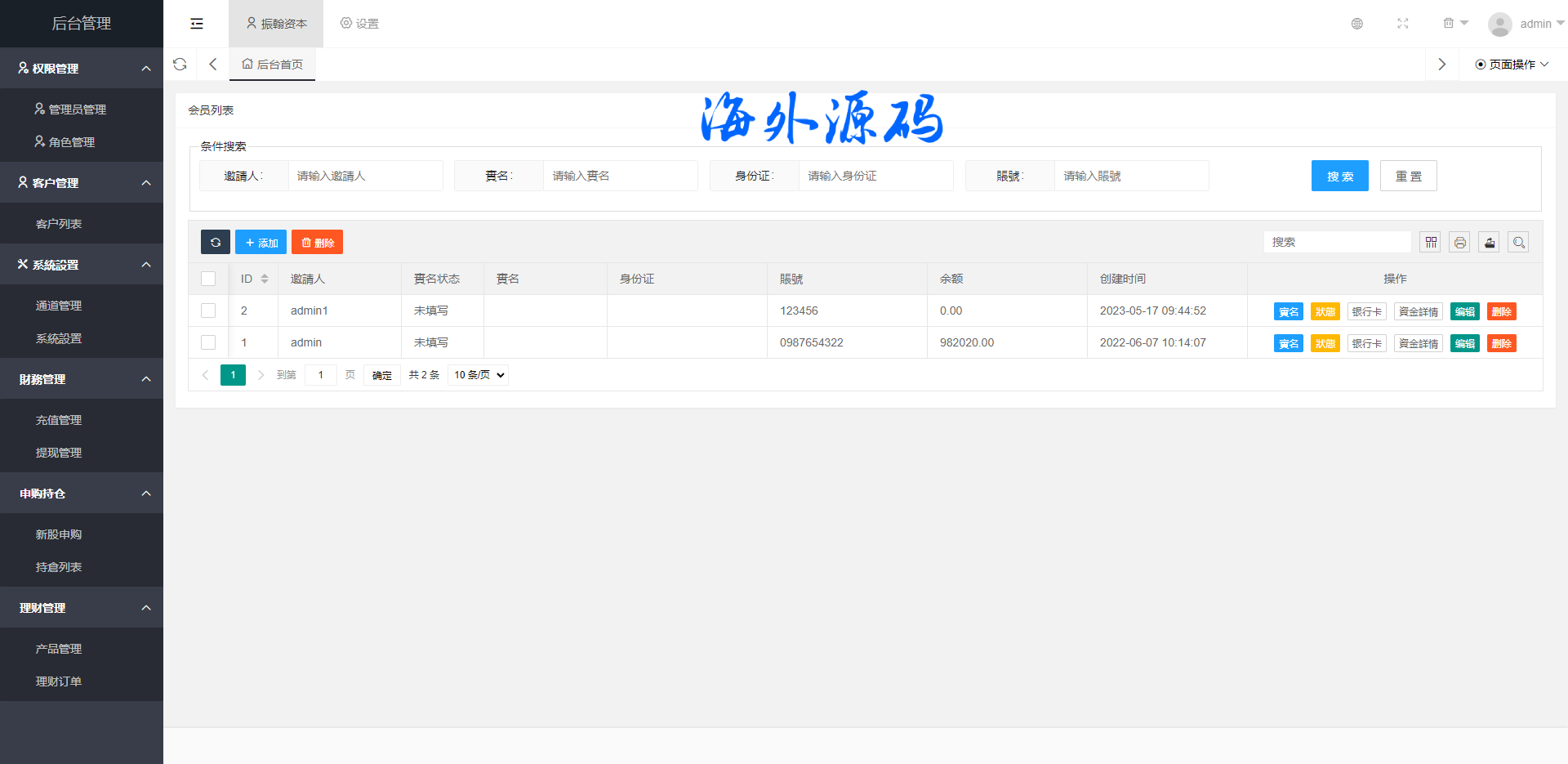Toggle fullscreen using the expand icon
1568x764 pixels.
pyautogui.click(x=1402, y=24)
